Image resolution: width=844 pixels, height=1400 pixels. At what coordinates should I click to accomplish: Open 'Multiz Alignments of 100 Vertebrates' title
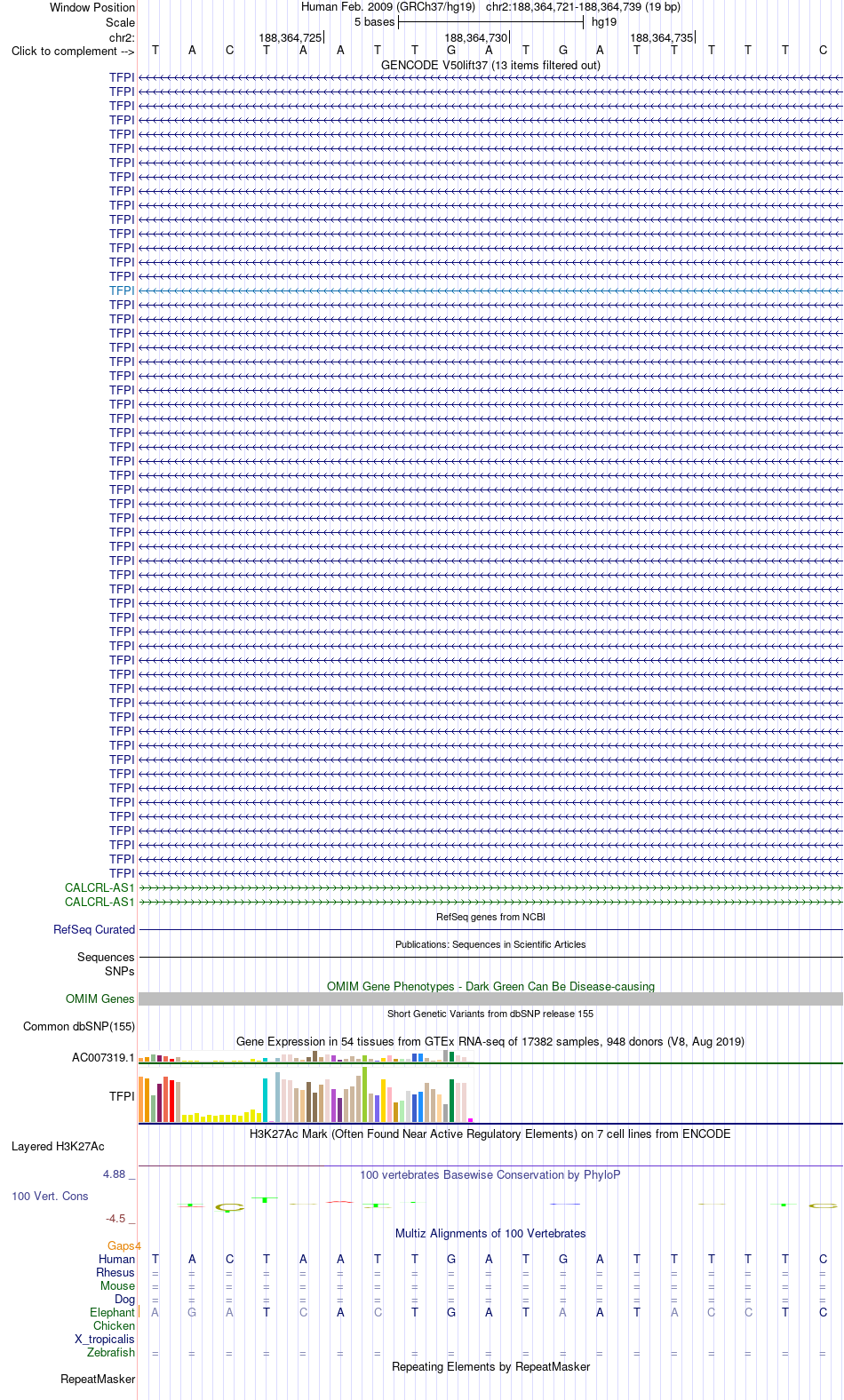coord(490,1233)
